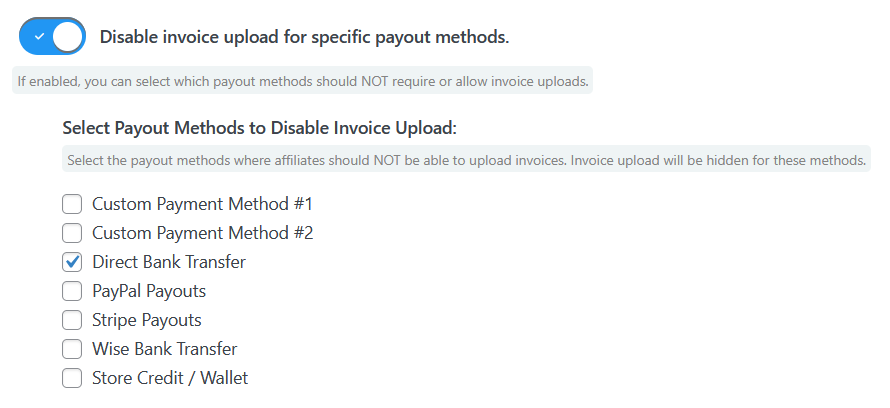890x408 pixels.
Task: Click the 'PayPal Payouts' label text
Action: click(x=149, y=291)
